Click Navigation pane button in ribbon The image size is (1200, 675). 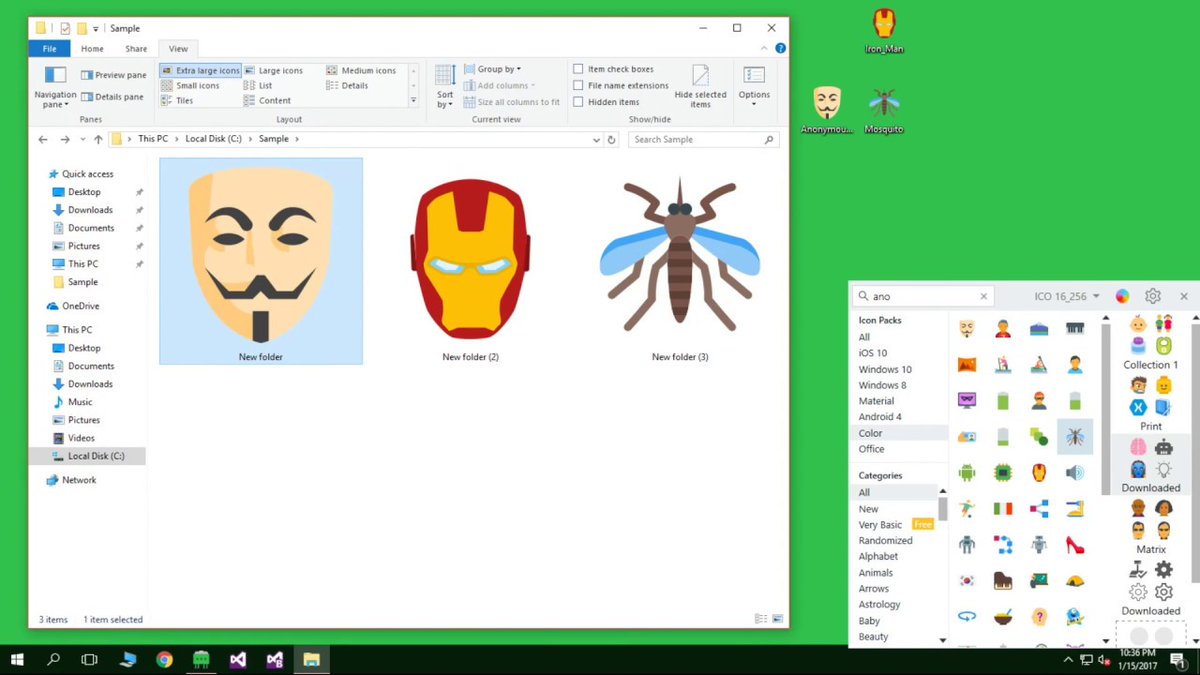pyautogui.click(x=55, y=87)
